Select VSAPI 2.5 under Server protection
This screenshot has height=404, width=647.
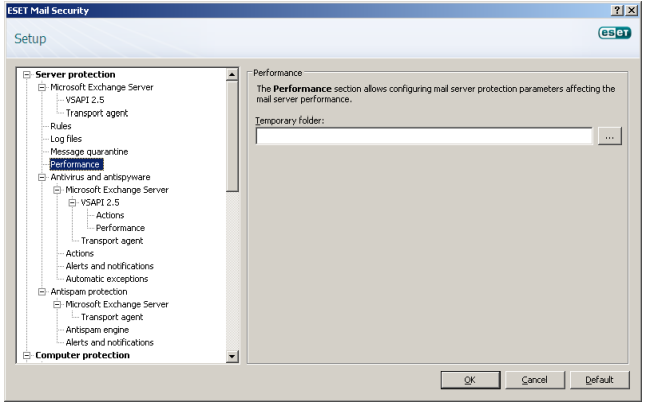tap(85, 100)
